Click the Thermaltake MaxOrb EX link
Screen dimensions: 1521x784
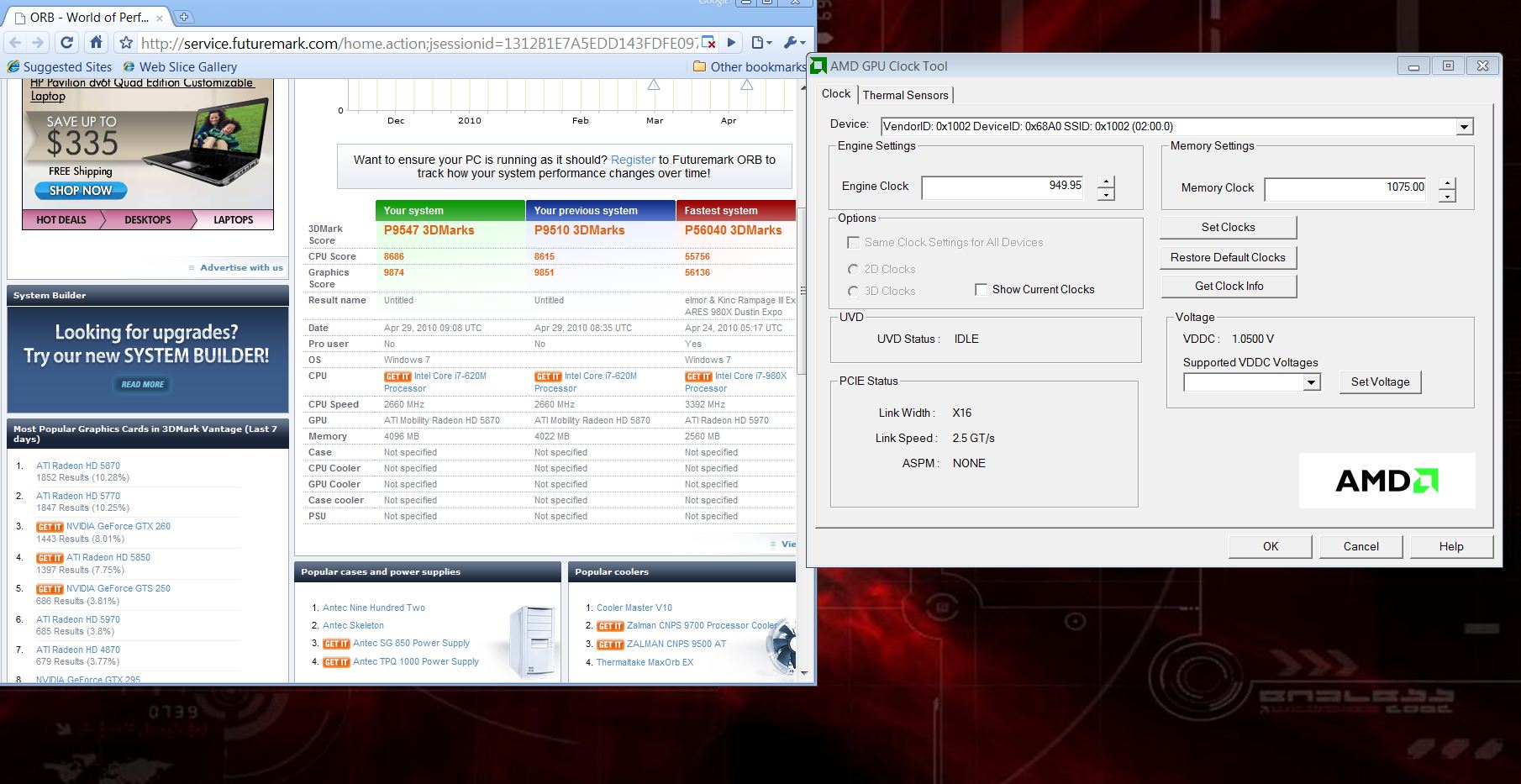pyautogui.click(x=645, y=662)
